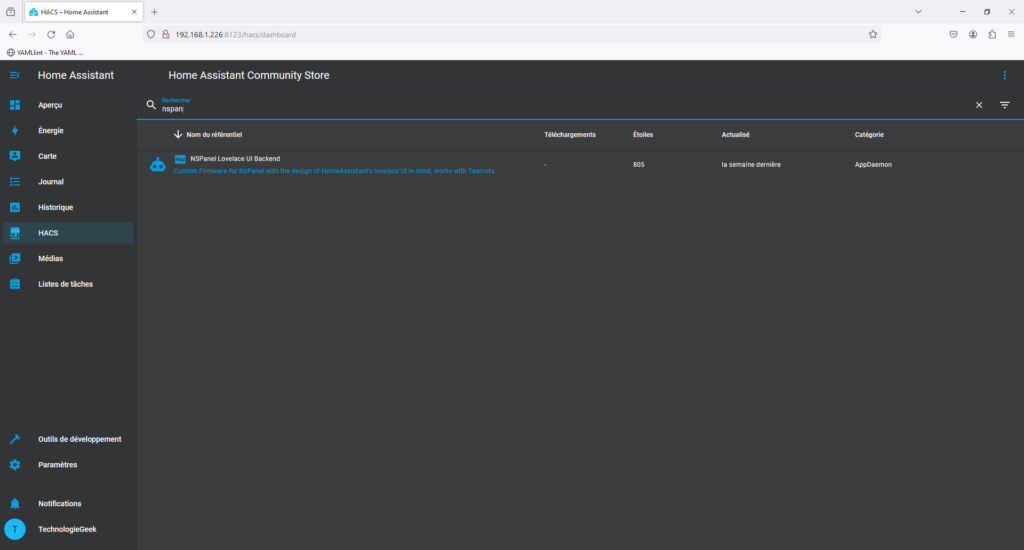Collapse the Home Assistant sidebar menu icon

click(x=14, y=75)
